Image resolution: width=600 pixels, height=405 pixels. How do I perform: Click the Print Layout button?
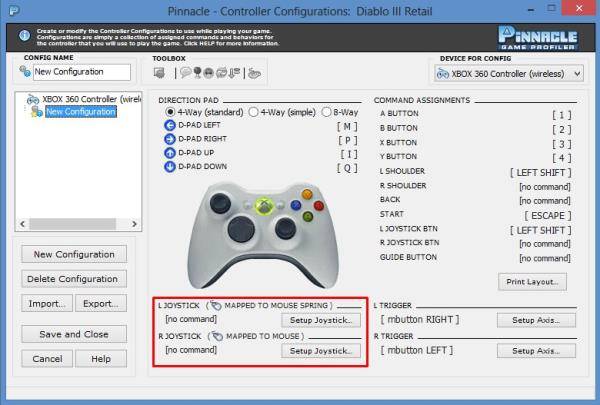(532, 282)
